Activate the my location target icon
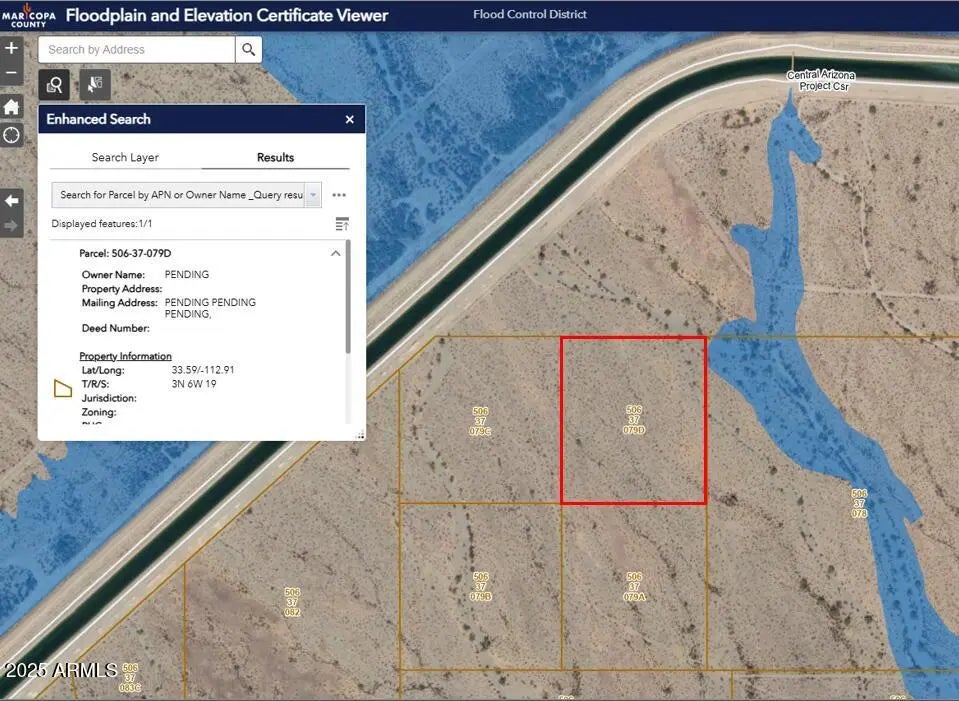 pyautogui.click(x=12, y=135)
